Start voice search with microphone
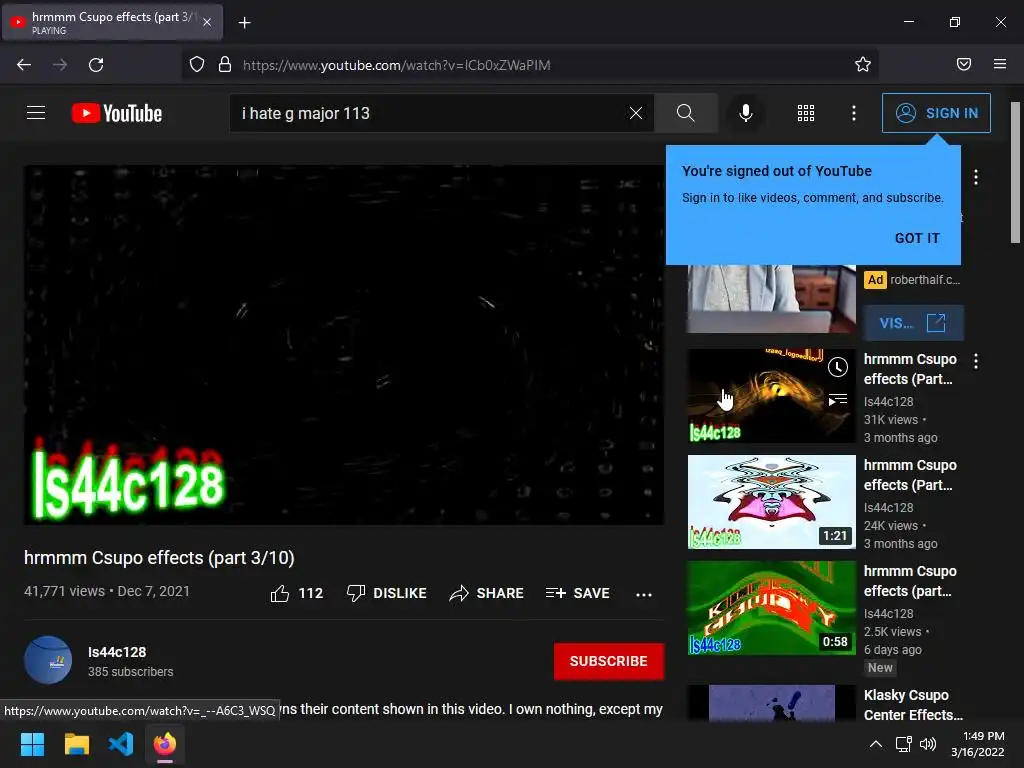Image resolution: width=1024 pixels, height=768 pixels. 745,113
